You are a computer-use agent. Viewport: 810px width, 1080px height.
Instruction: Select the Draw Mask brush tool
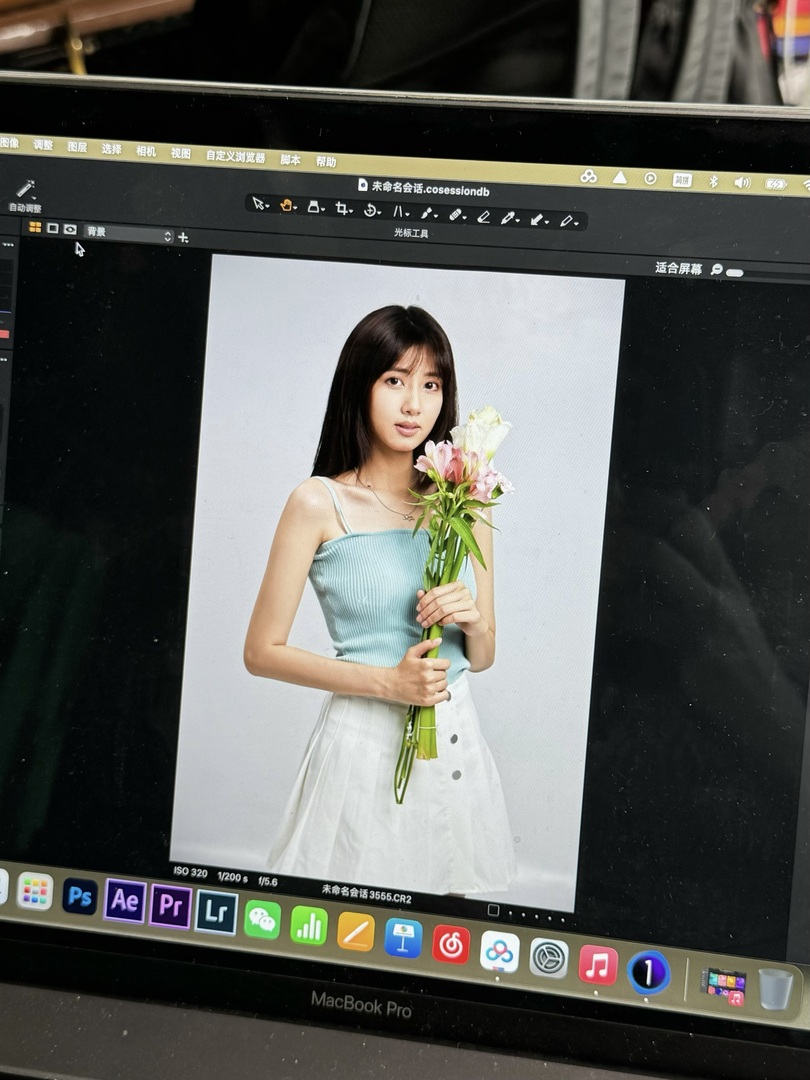pos(426,213)
